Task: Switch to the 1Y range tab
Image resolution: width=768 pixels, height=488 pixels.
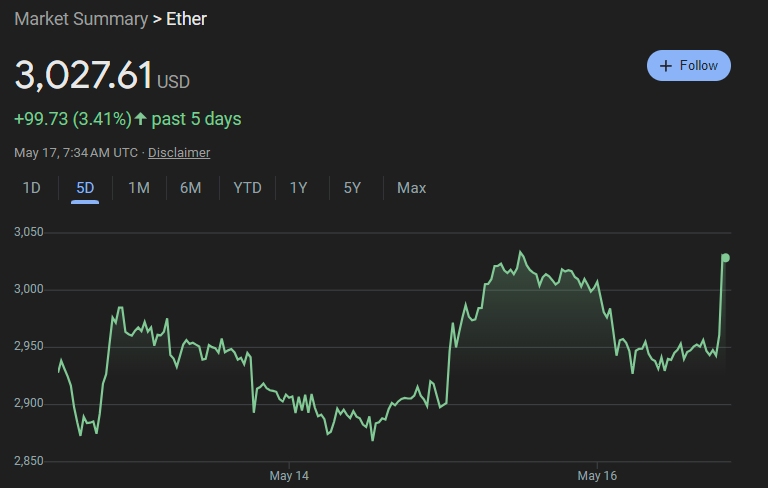Action: coord(299,188)
